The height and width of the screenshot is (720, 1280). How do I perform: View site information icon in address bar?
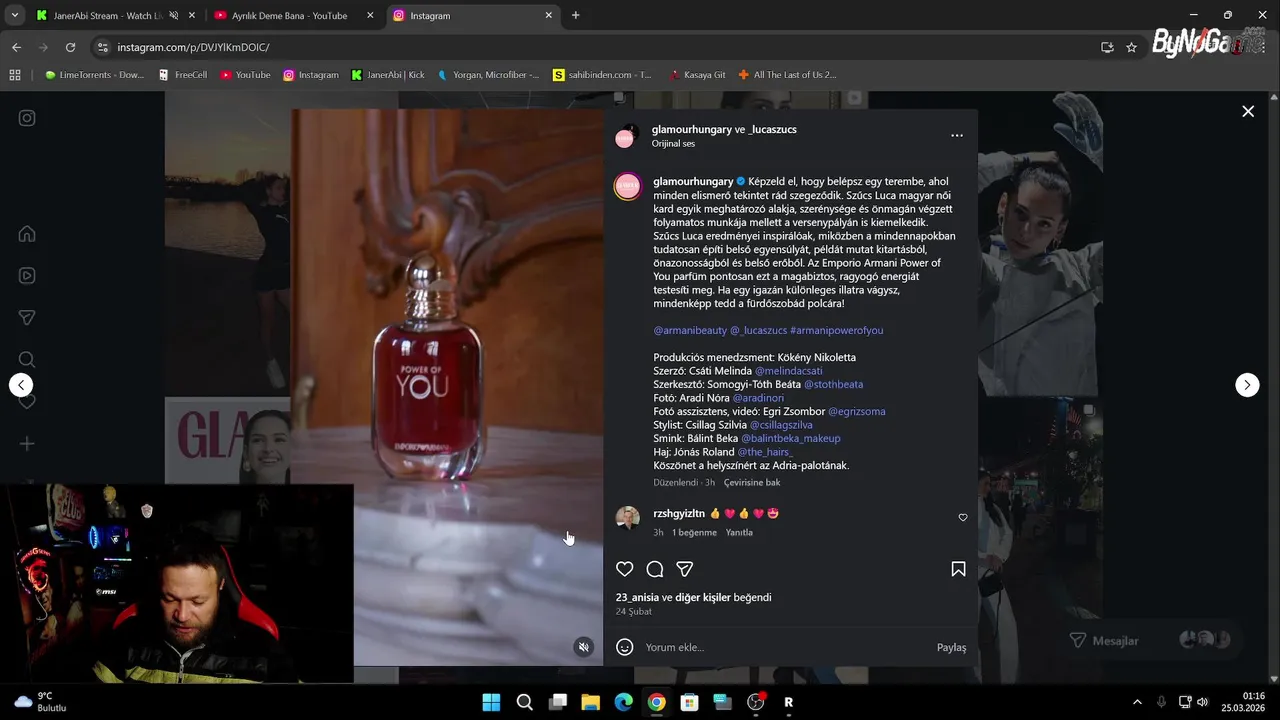102,47
